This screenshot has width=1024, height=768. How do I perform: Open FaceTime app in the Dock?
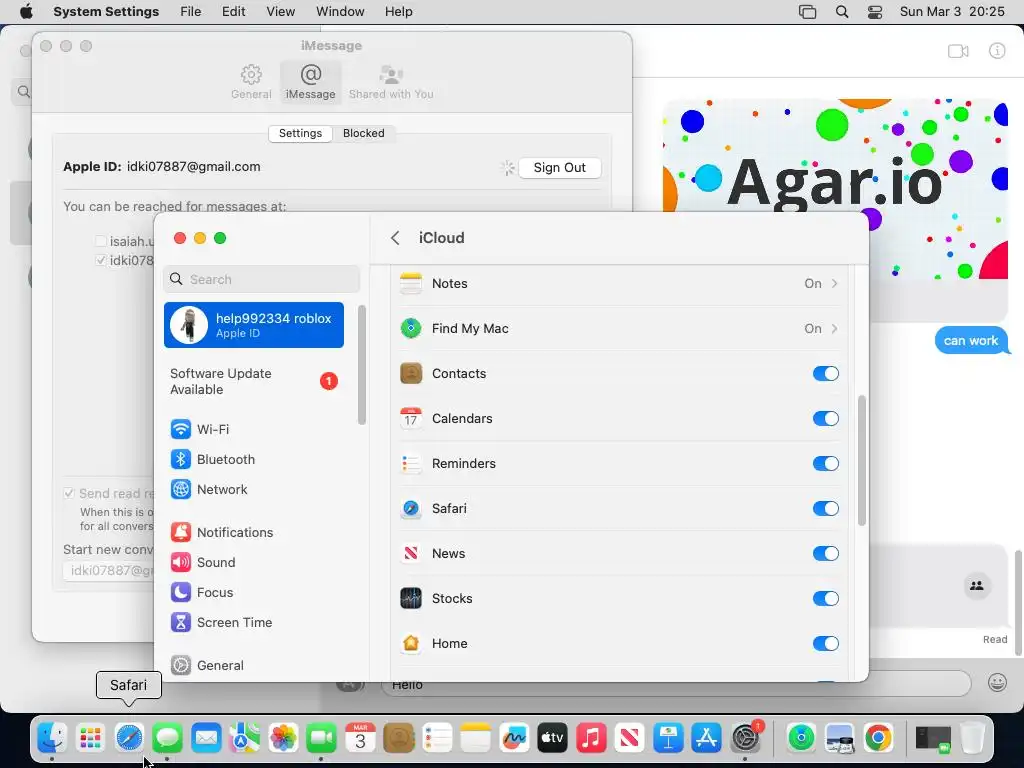tap(321, 739)
